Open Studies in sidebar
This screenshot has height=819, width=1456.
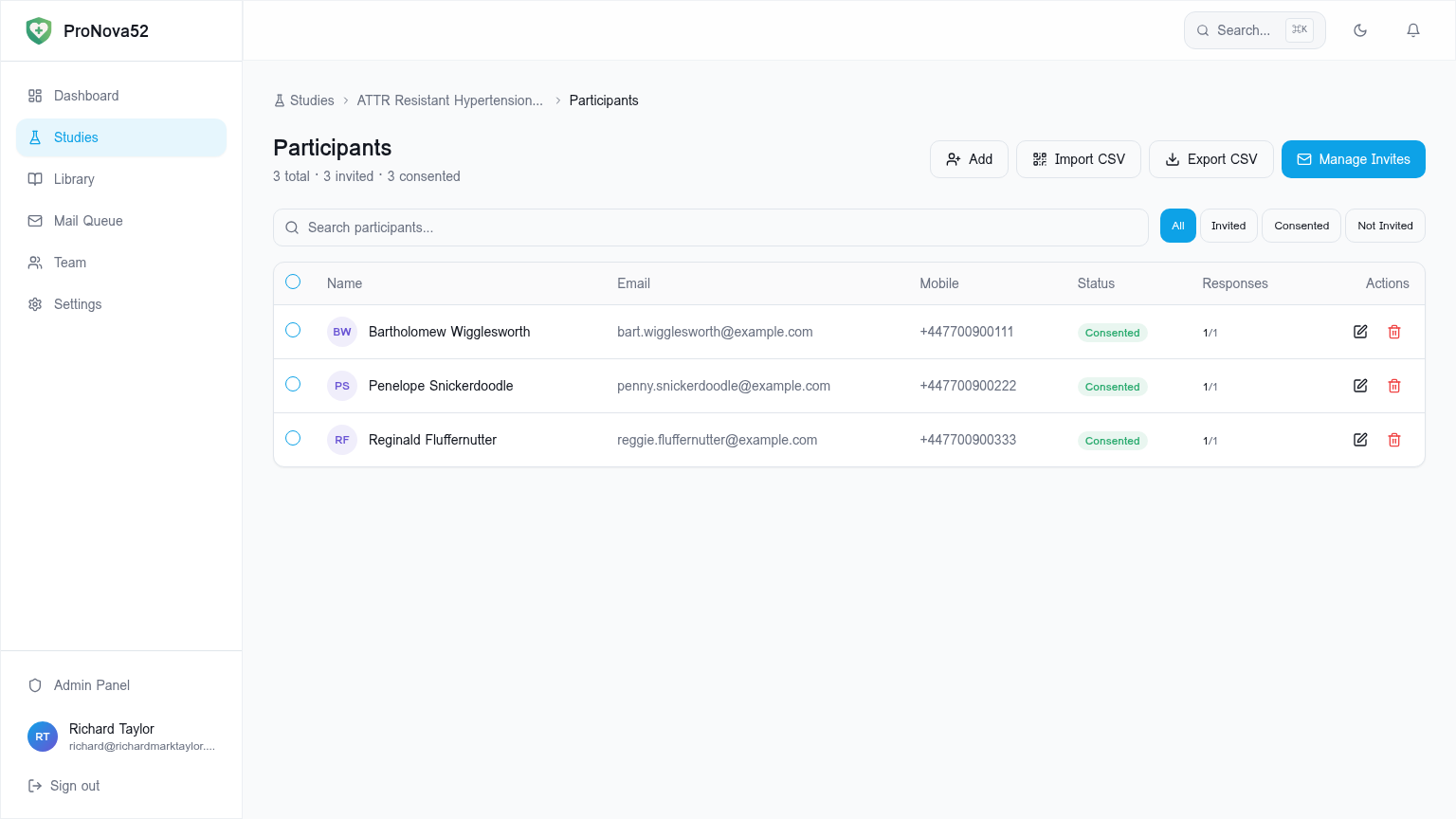(121, 137)
